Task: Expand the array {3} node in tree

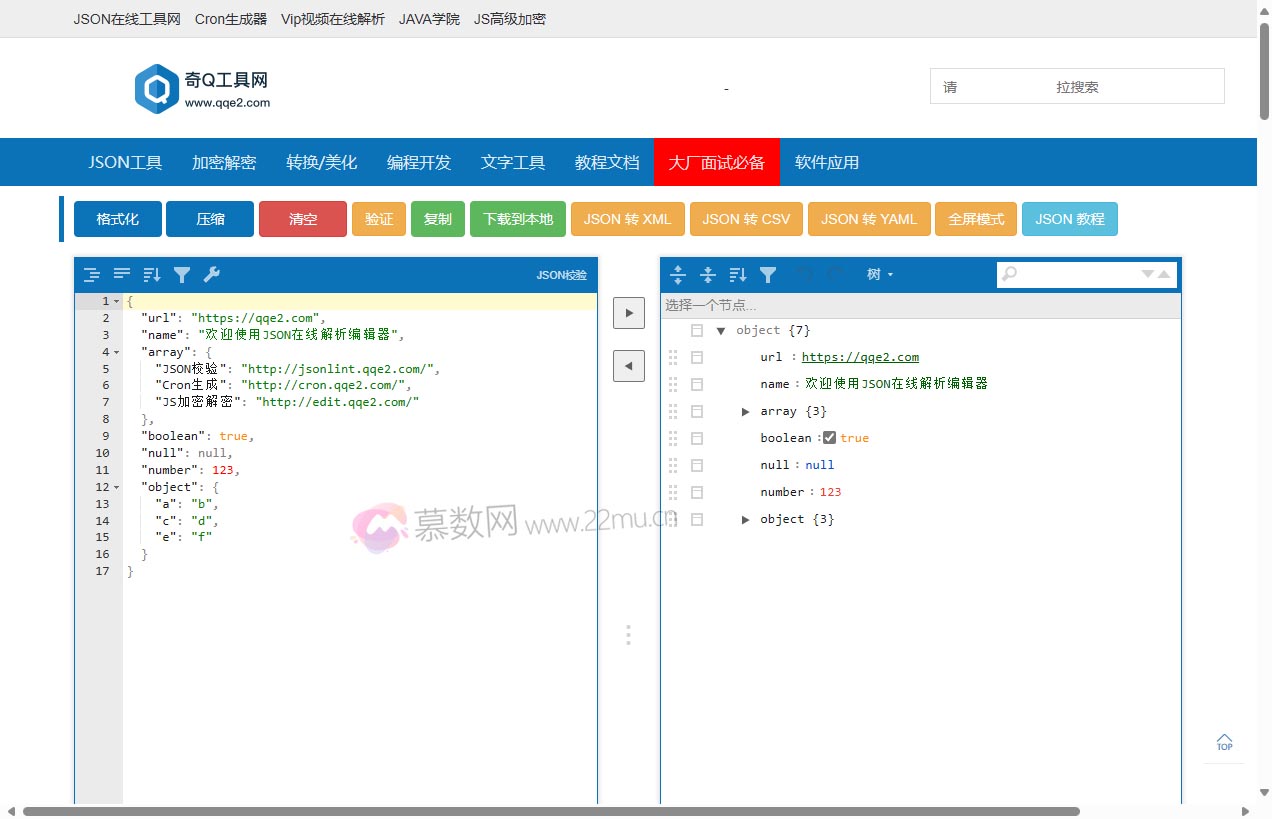Action: (745, 411)
